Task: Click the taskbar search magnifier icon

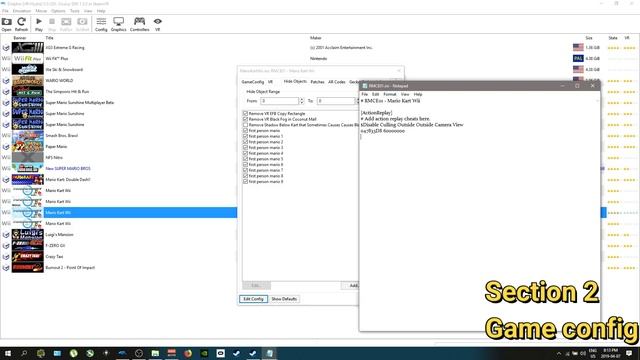Action: click(x=24, y=353)
